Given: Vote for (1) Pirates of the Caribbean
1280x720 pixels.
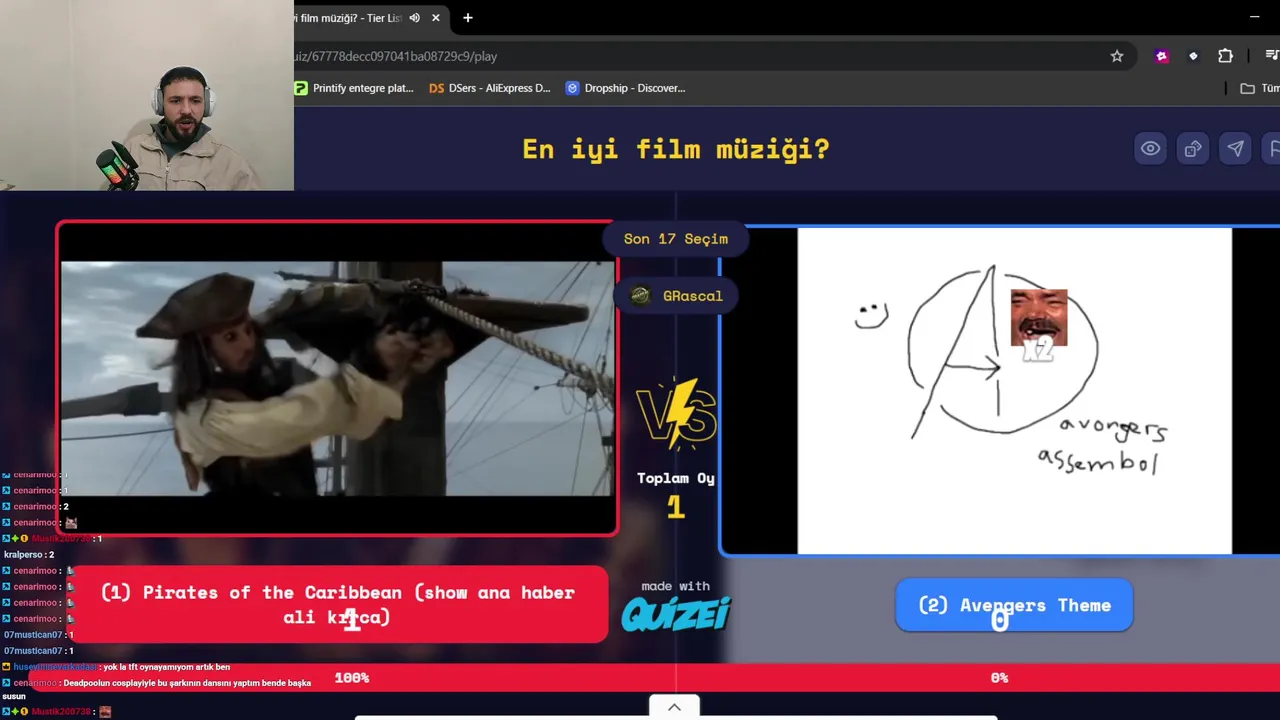Looking at the screenshot, I should point(338,605).
